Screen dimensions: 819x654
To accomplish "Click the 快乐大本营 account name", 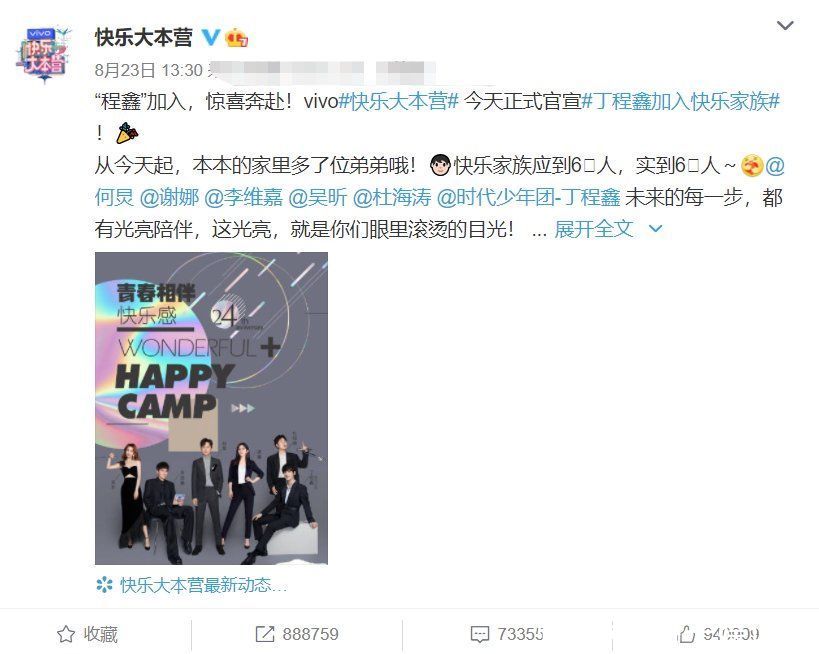I will [x=144, y=38].
